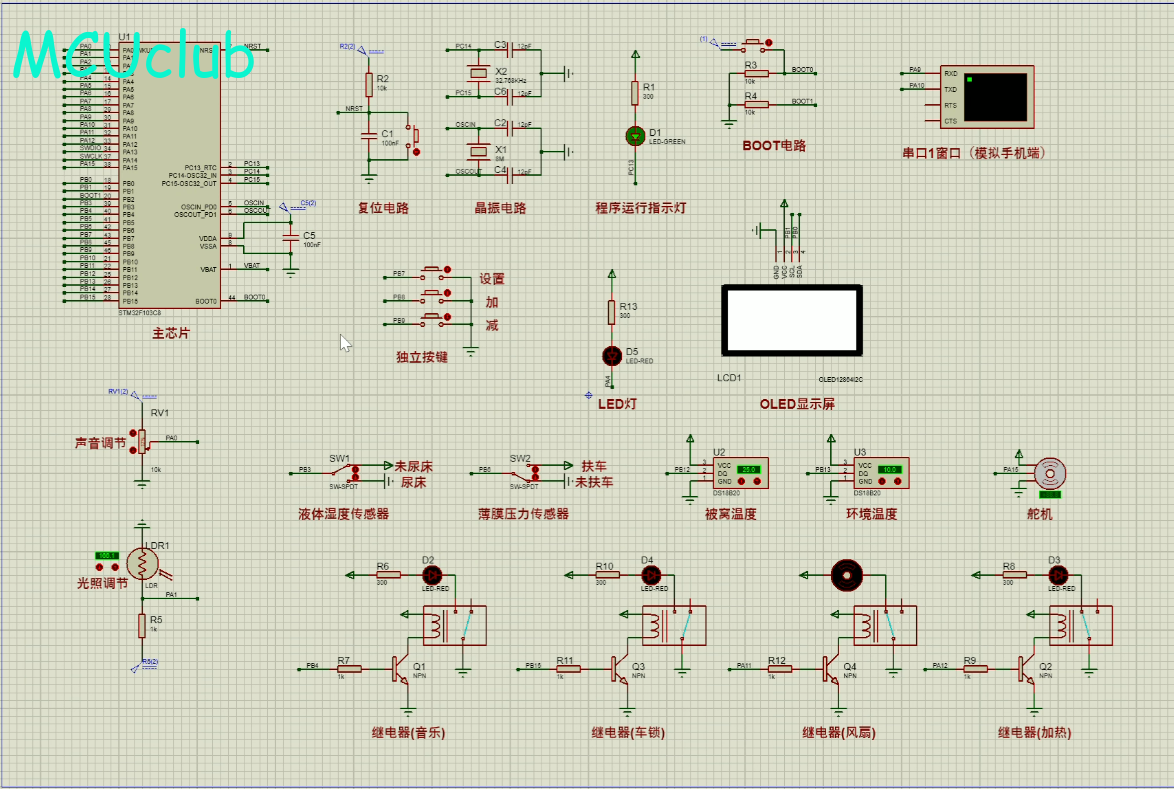The image size is (1174, 789).
Task: Select the green LED D1 indicator
Action: (635, 136)
